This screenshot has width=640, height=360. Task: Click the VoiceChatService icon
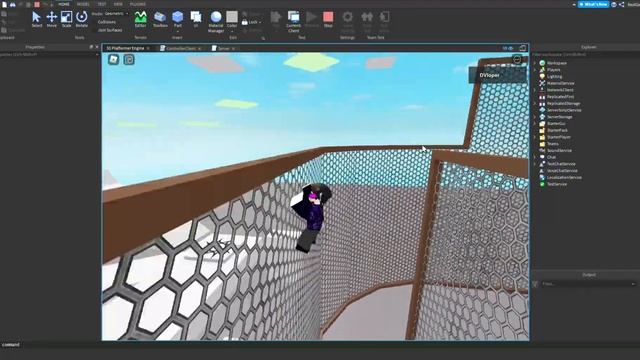coord(542,171)
